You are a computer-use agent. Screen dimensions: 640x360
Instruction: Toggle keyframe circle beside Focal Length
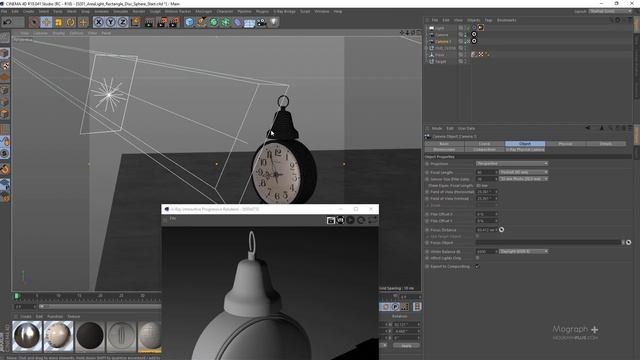pos(427,173)
